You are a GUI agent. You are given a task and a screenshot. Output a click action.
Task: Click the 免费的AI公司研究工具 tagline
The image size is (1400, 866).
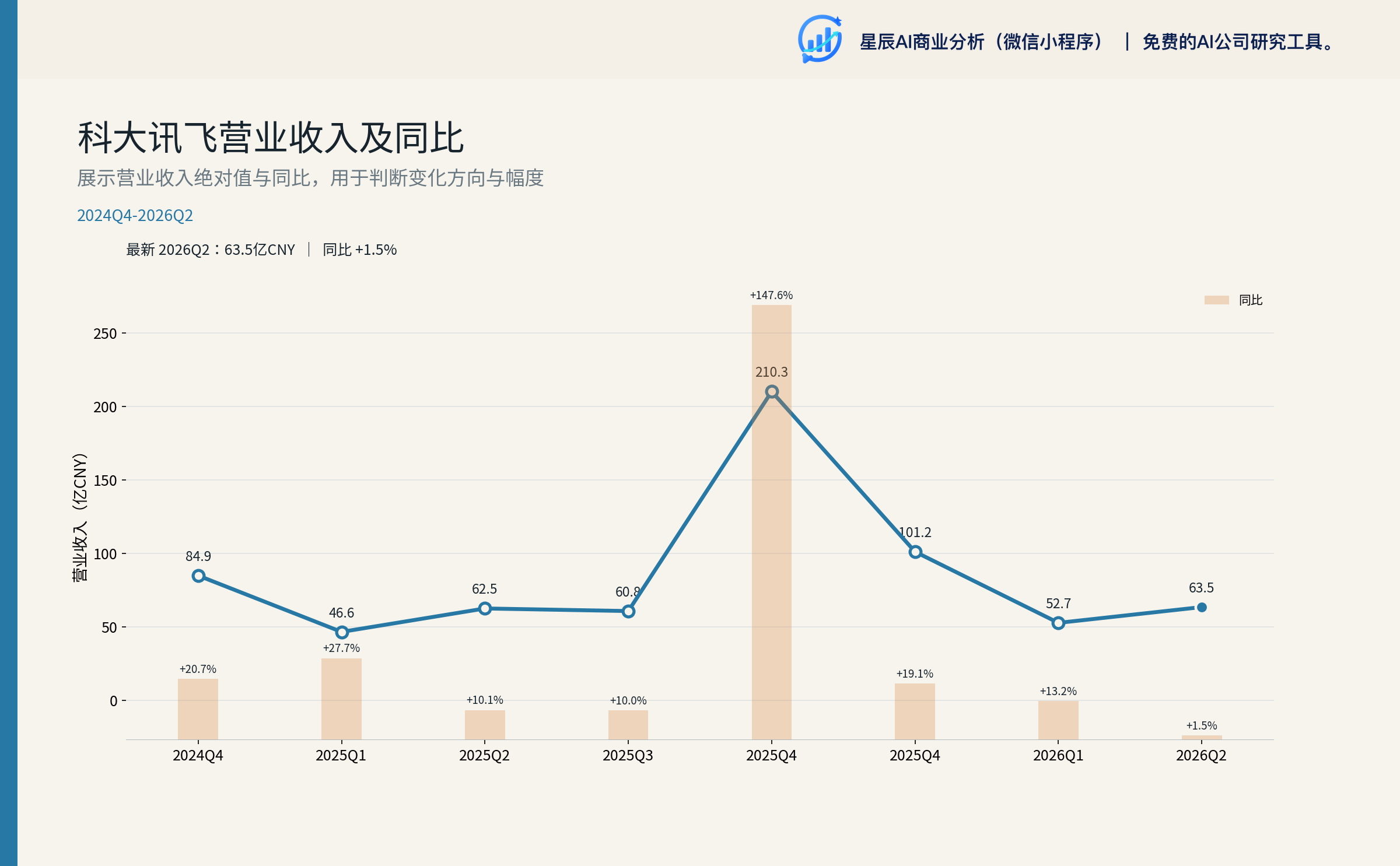[x=1238, y=42]
